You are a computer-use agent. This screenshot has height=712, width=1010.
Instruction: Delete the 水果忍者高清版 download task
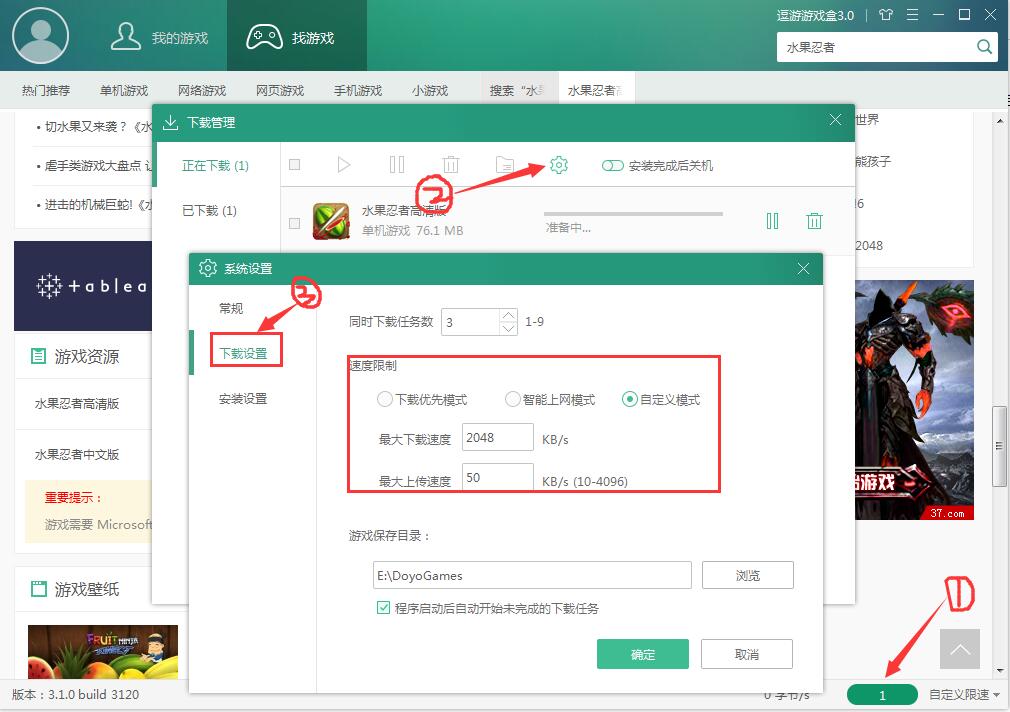(x=814, y=221)
